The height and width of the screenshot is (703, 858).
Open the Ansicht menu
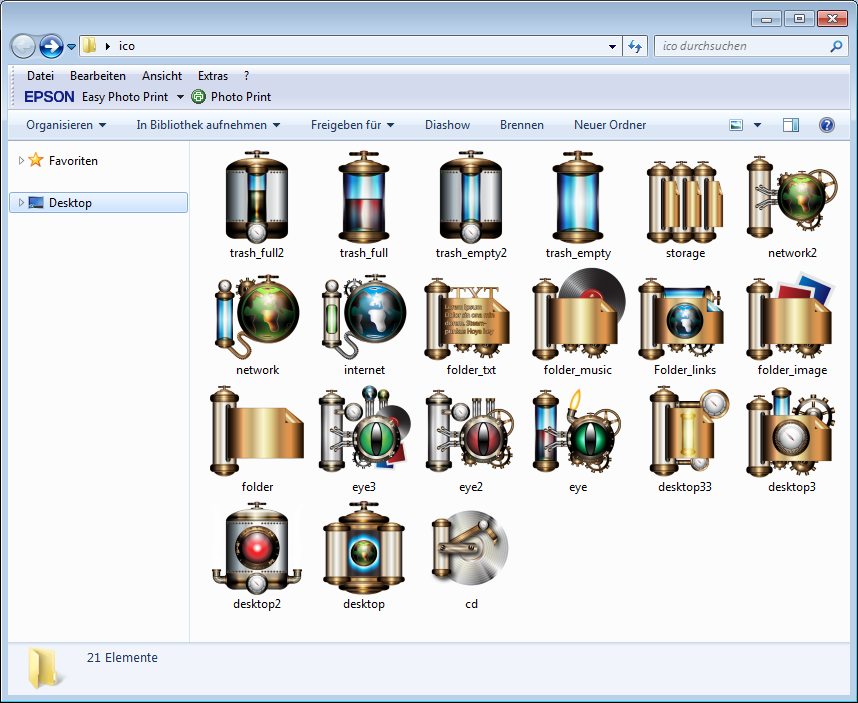coord(161,75)
